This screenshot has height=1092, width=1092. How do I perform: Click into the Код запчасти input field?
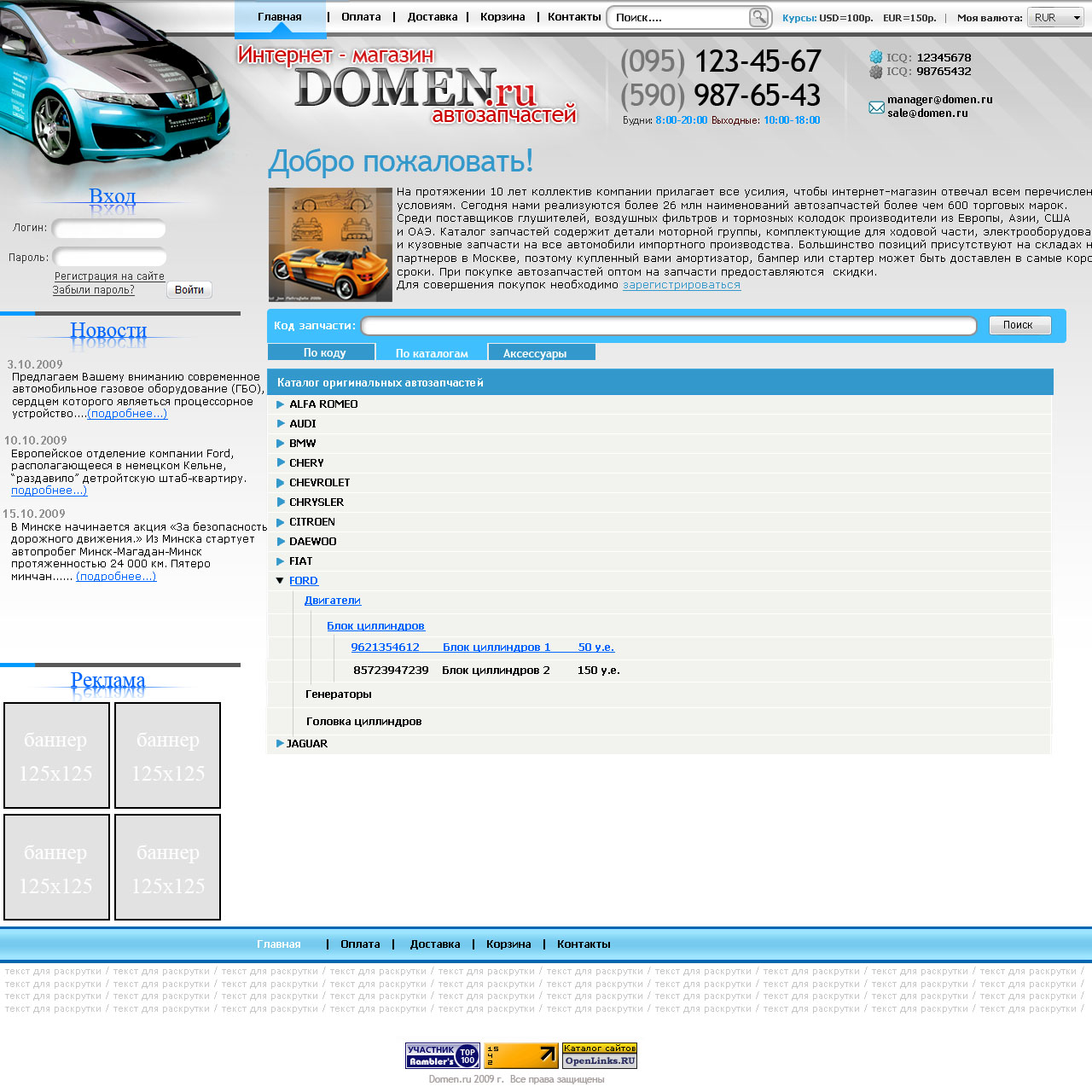pos(668,326)
